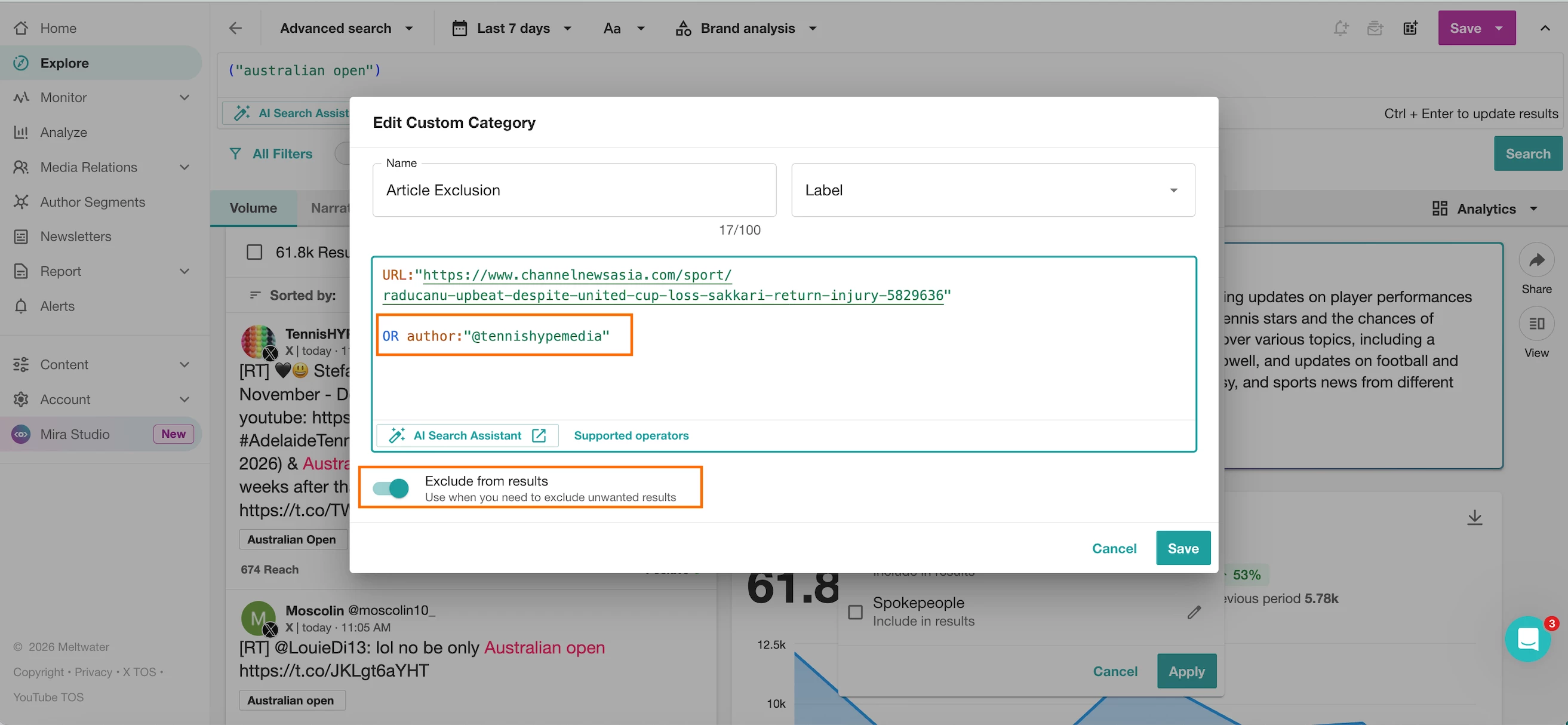The height and width of the screenshot is (725, 1568).
Task: Edit Spokepeople category pencil icon
Action: click(1194, 612)
